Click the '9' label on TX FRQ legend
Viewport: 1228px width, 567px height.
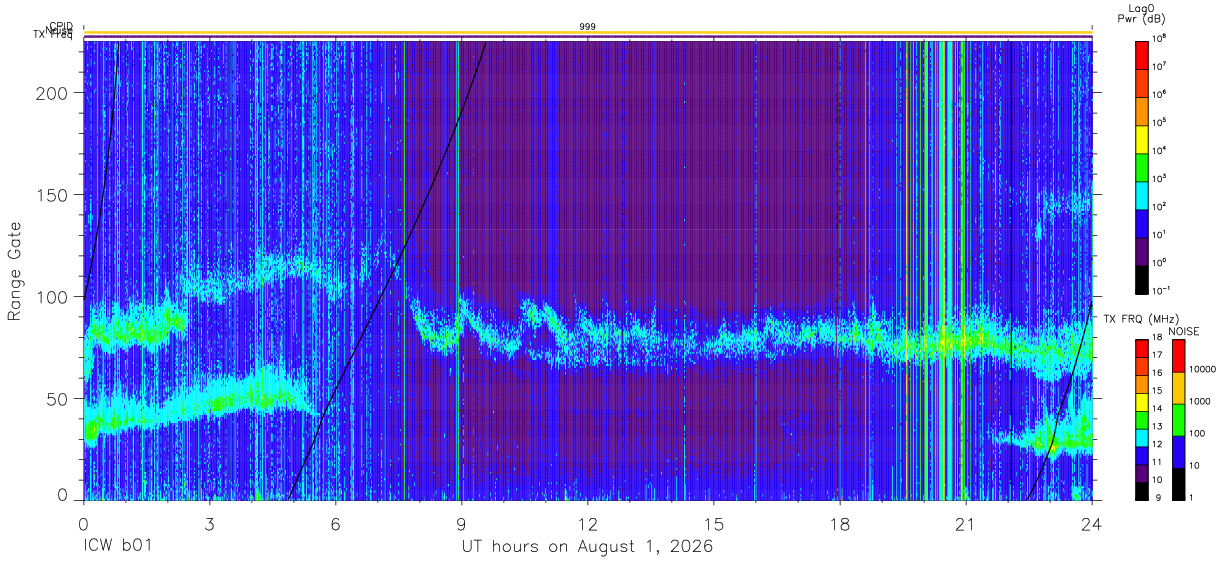coord(1157,499)
